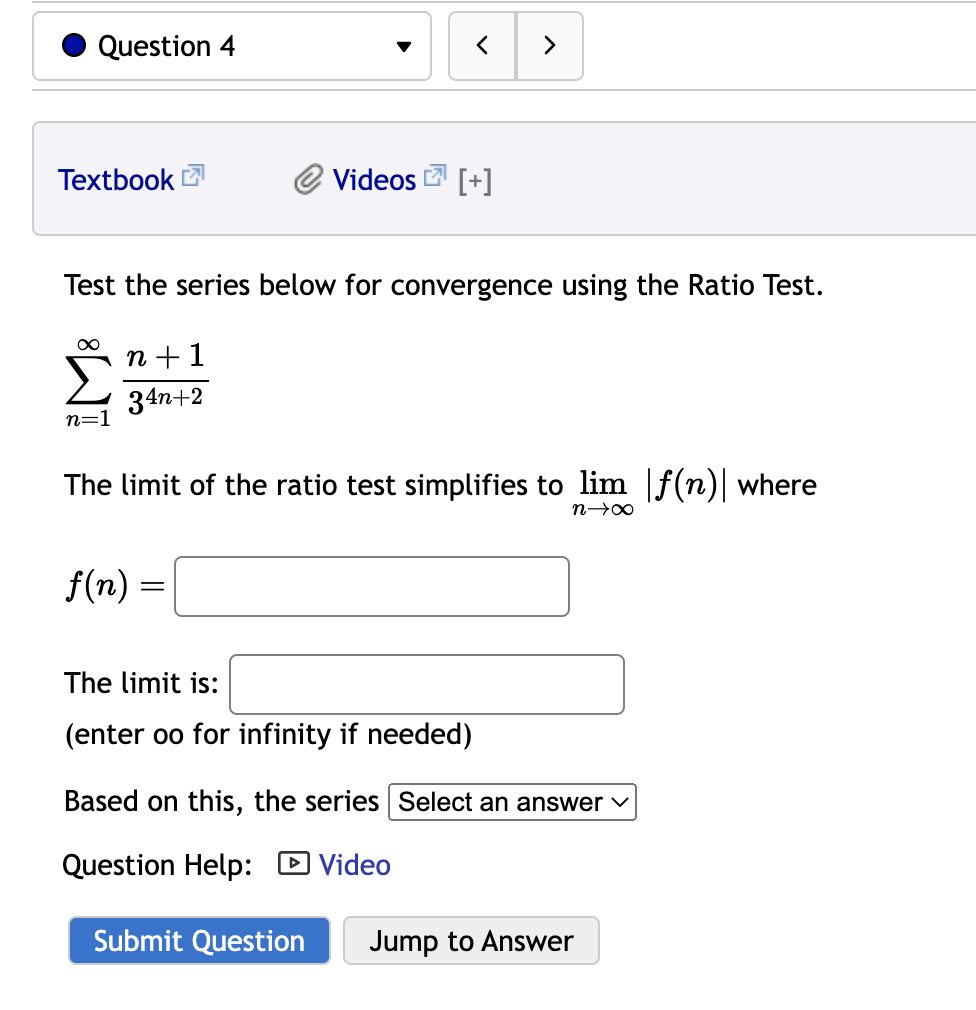Screen dimensions: 976x1010
Task: Click the [+] icon after the Videos link
Action: 474,180
